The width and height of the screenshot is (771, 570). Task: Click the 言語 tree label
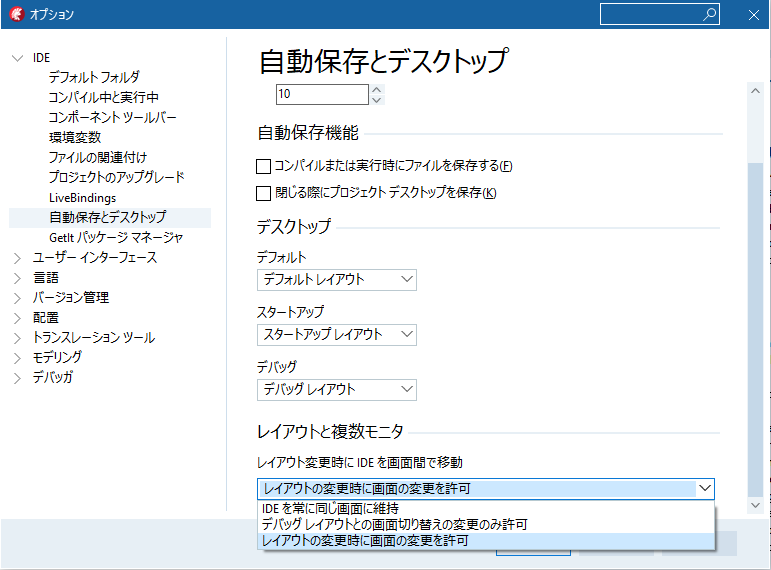click(46, 278)
